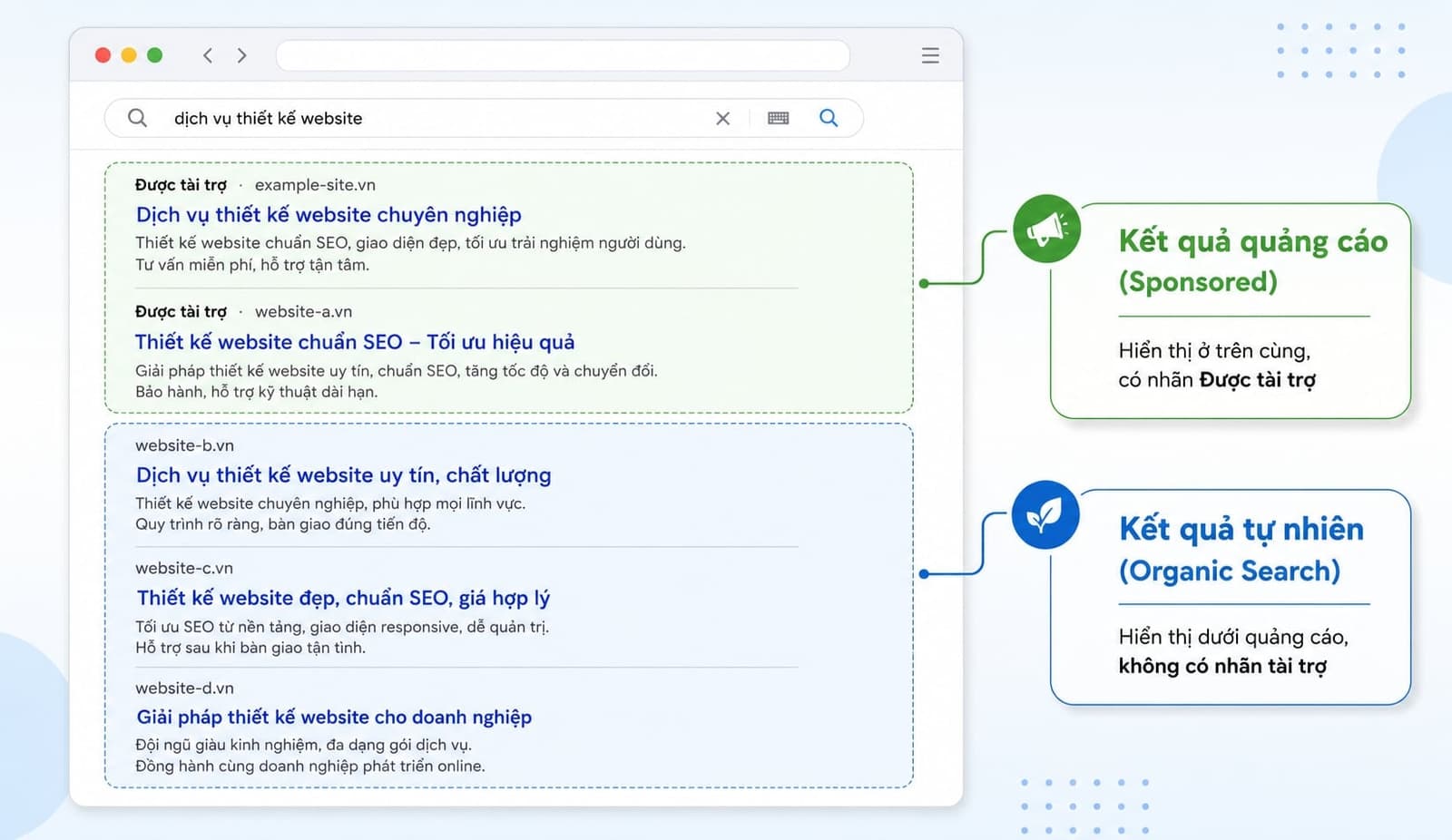Click the empty browser address bar

coord(563,55)
